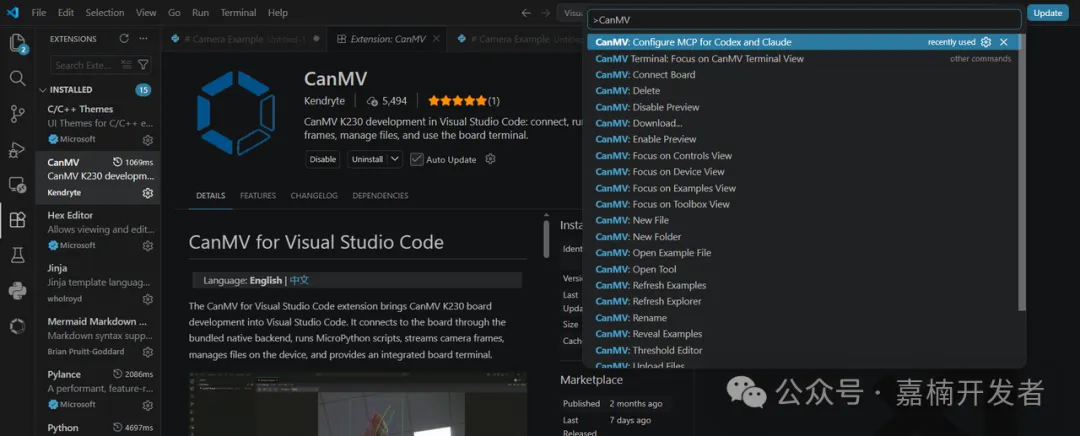Switch to the CHANGELOG tab
The image size is (1080, 436).
point(314,196)
